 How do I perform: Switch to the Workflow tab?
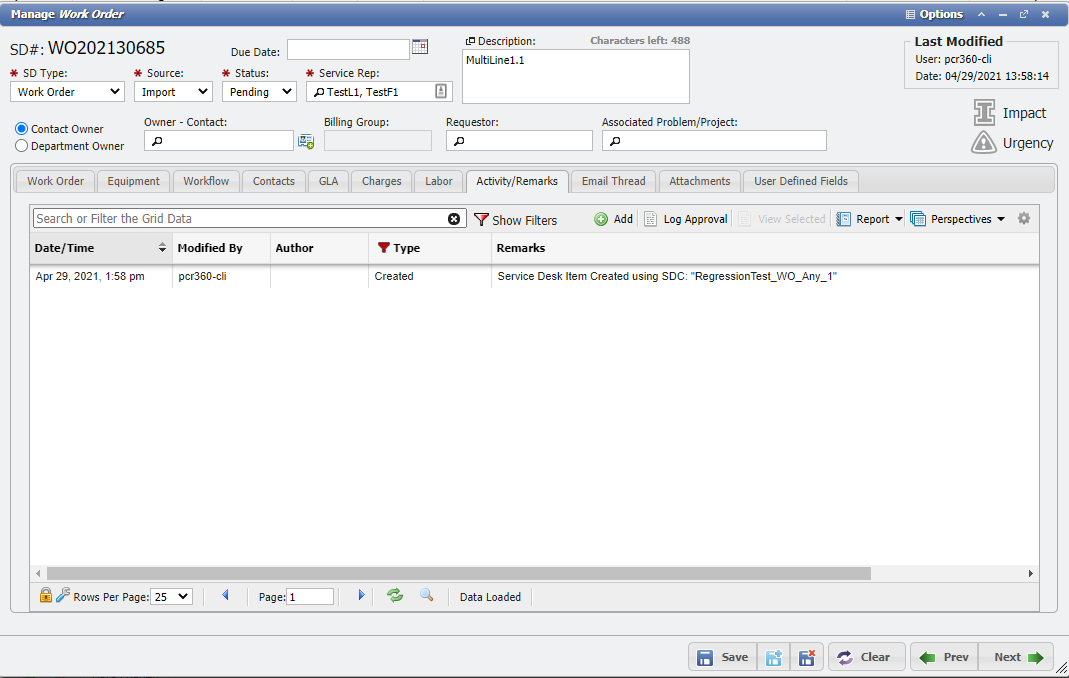pyautogui.click(x=206, y=181)
